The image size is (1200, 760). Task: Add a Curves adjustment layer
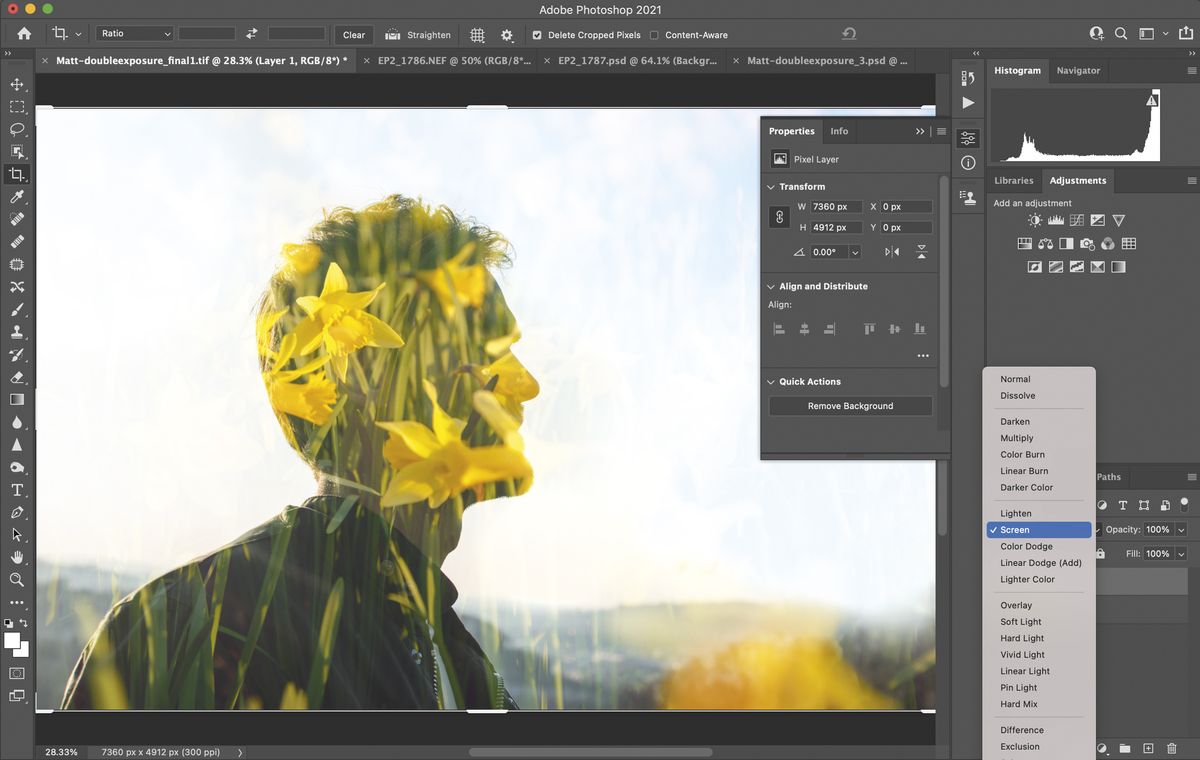point(1077,220)
